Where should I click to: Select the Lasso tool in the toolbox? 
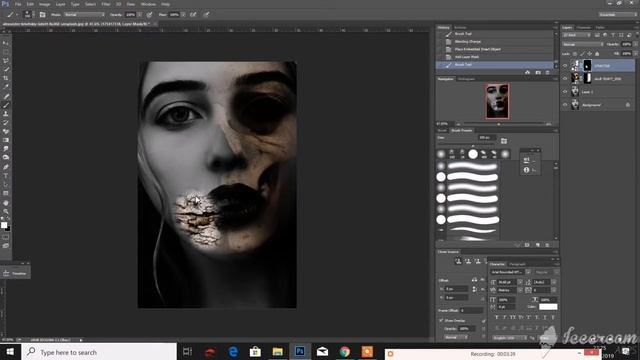coord(6,60)
